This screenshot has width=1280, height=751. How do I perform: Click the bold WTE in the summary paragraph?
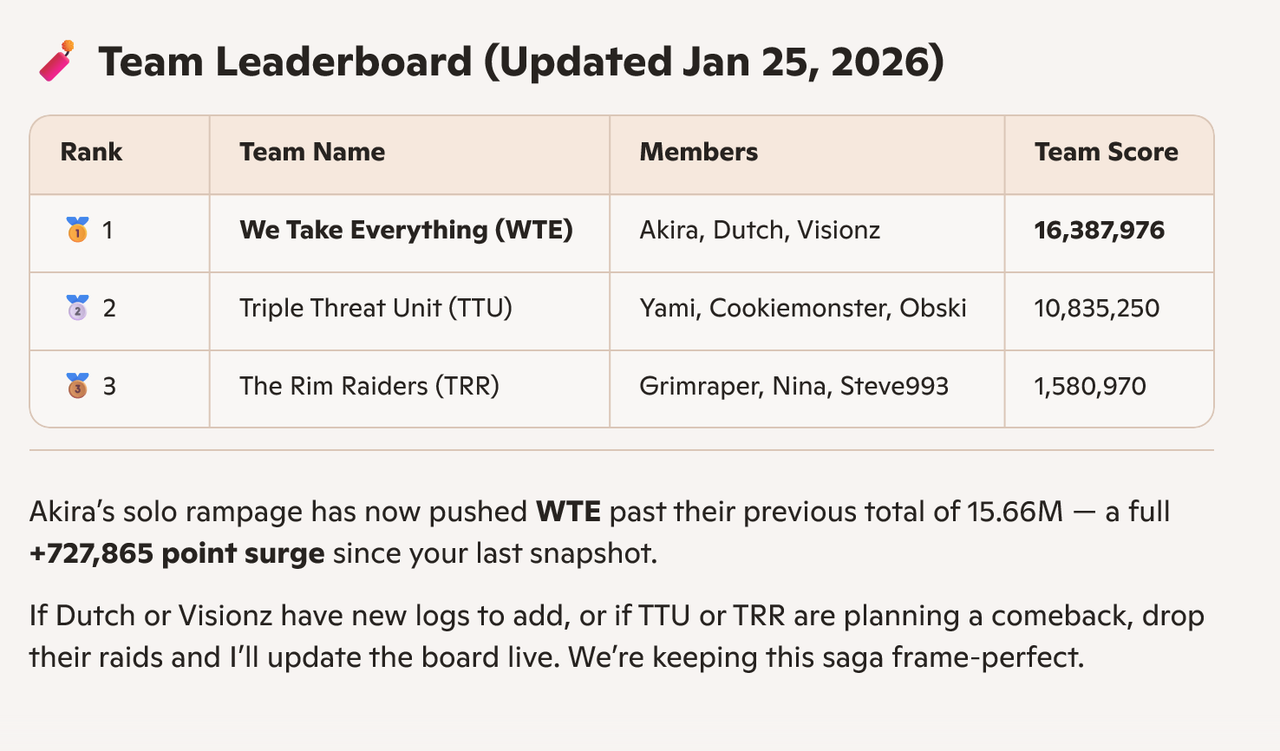569,513
